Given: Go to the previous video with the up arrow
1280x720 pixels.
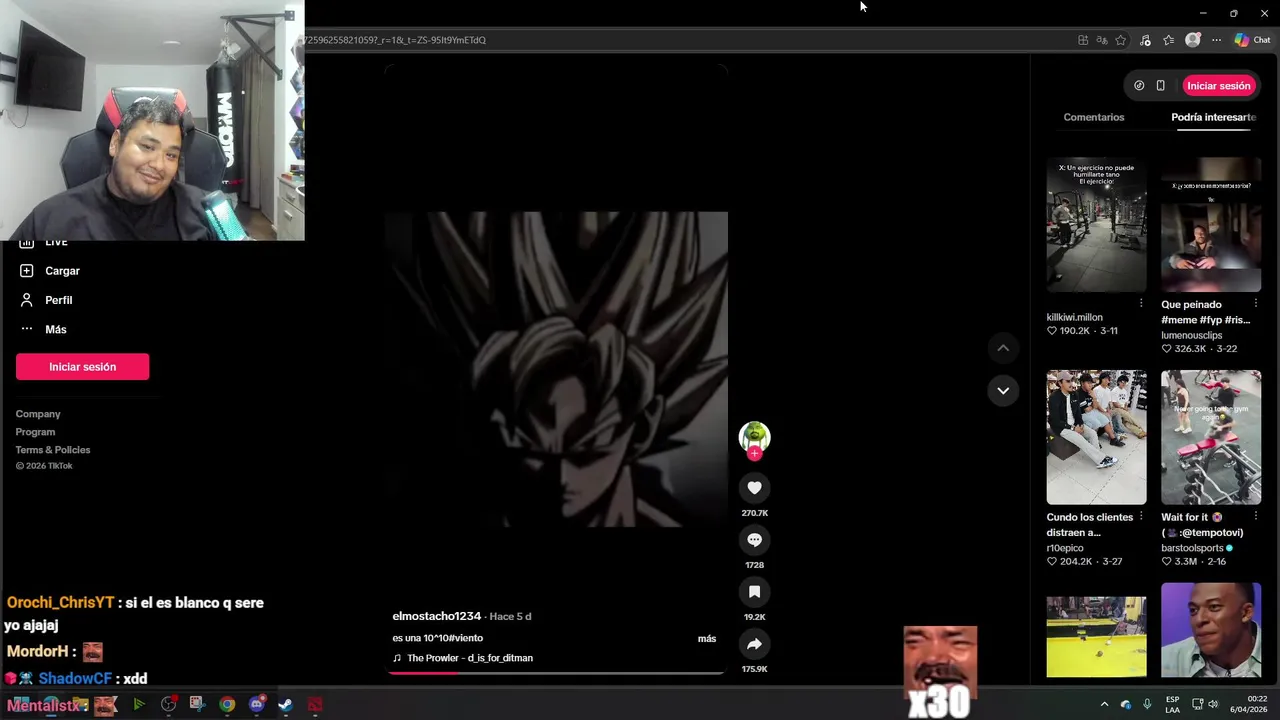Looking at the screenshot, I should point(1003,348).
